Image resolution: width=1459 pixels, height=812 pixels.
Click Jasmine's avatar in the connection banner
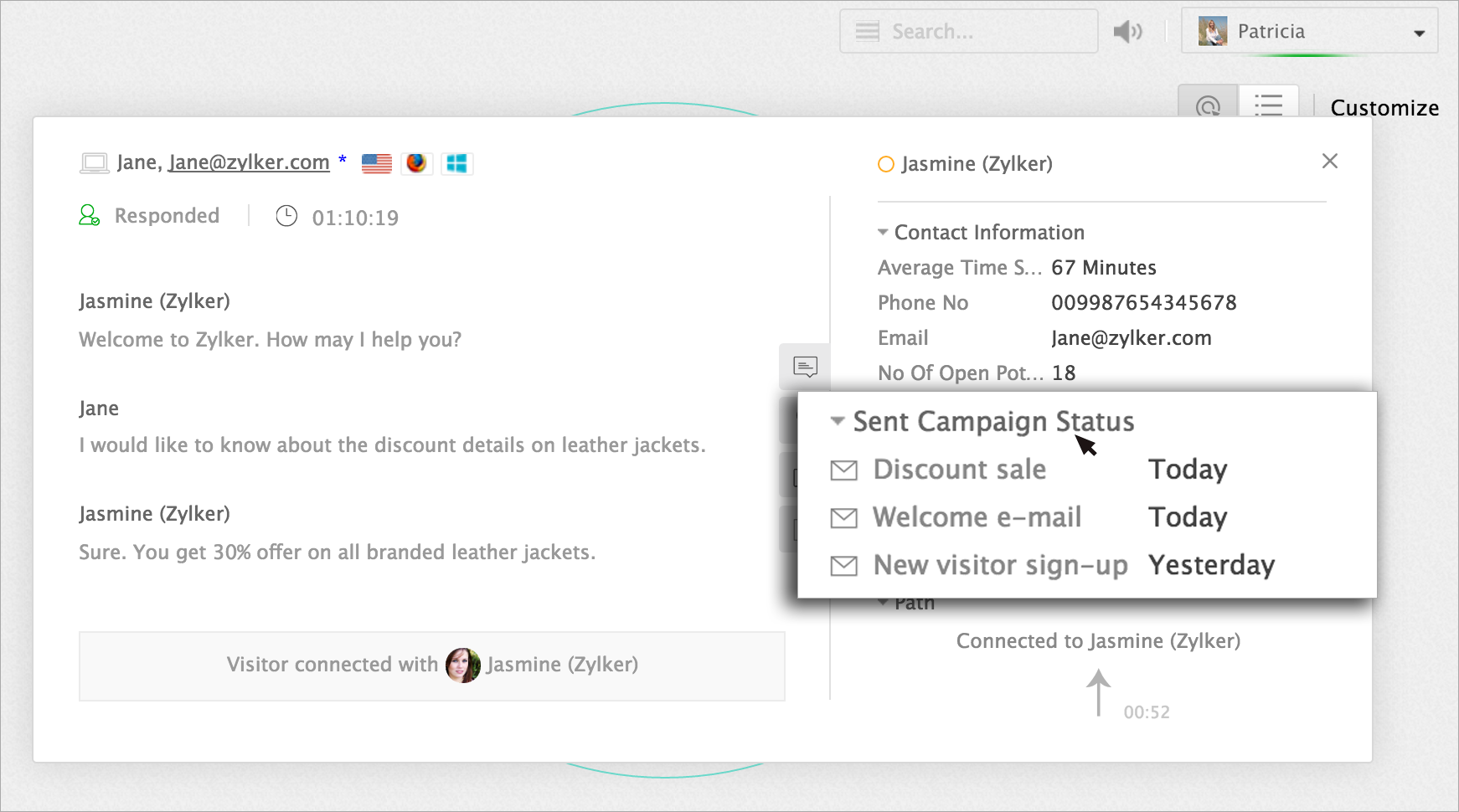click(x=463, y=666)
